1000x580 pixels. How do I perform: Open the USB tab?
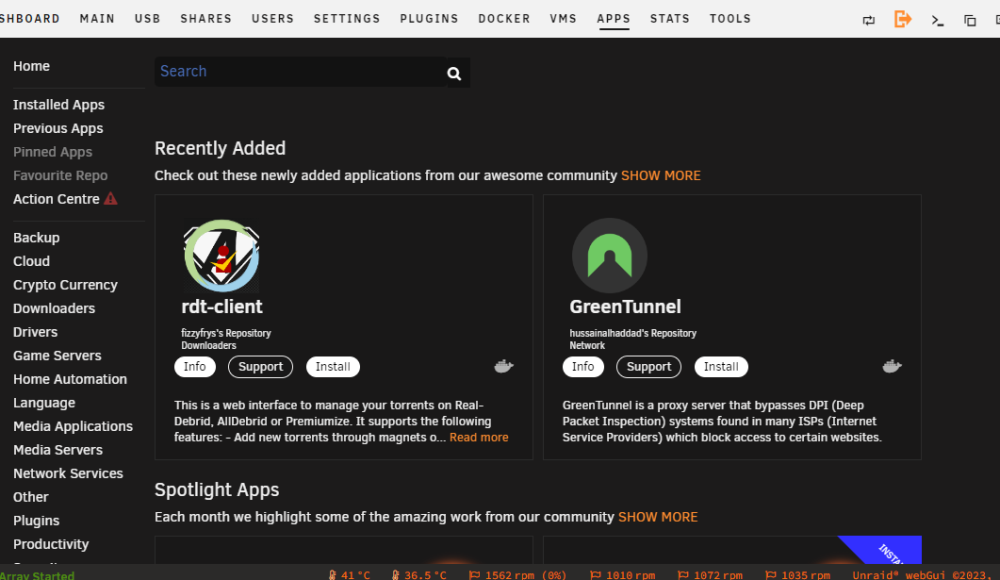[147, 19]
